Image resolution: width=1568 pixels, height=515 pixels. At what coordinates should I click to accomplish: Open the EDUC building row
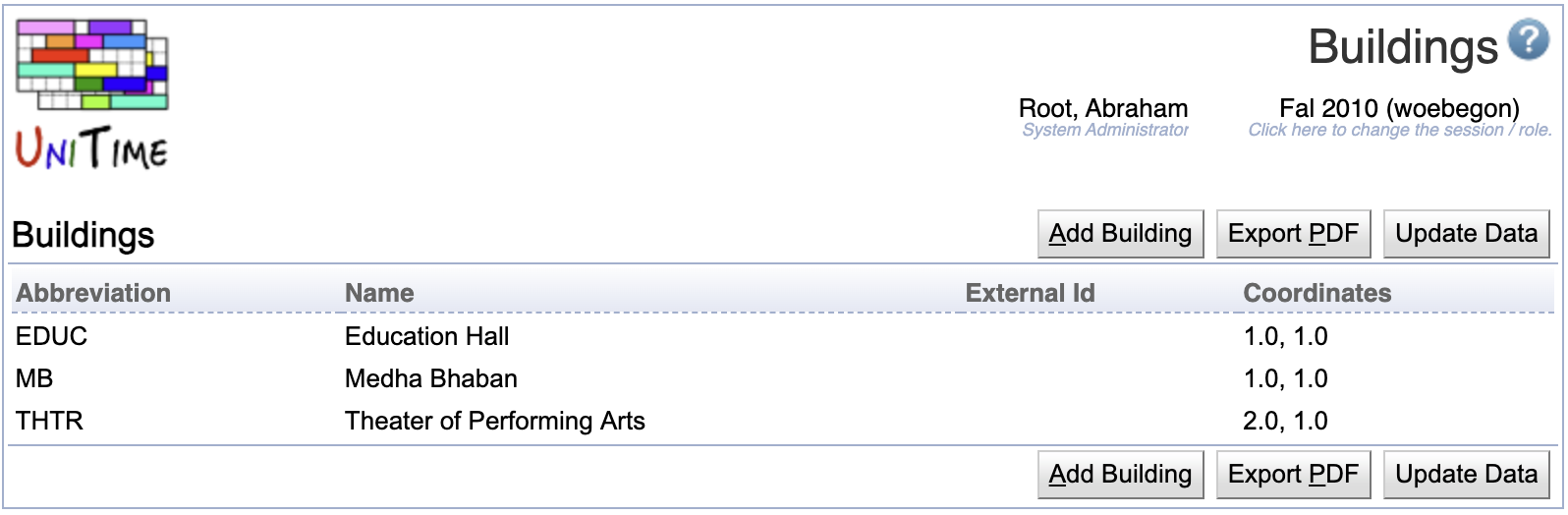(x=782, y=336)
